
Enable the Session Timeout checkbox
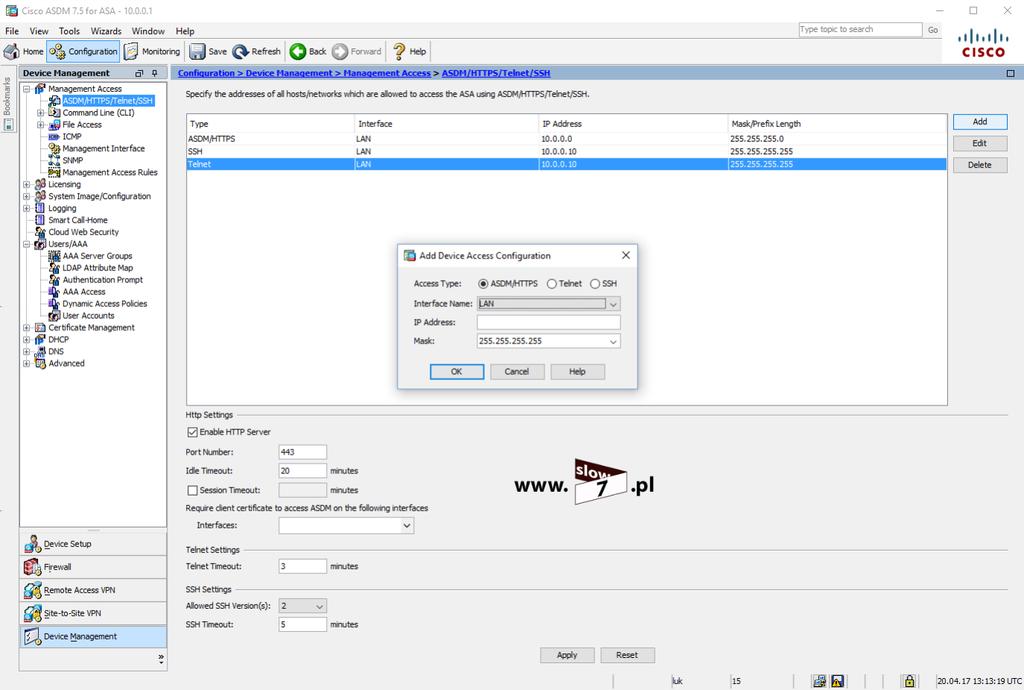click(192, 490)
